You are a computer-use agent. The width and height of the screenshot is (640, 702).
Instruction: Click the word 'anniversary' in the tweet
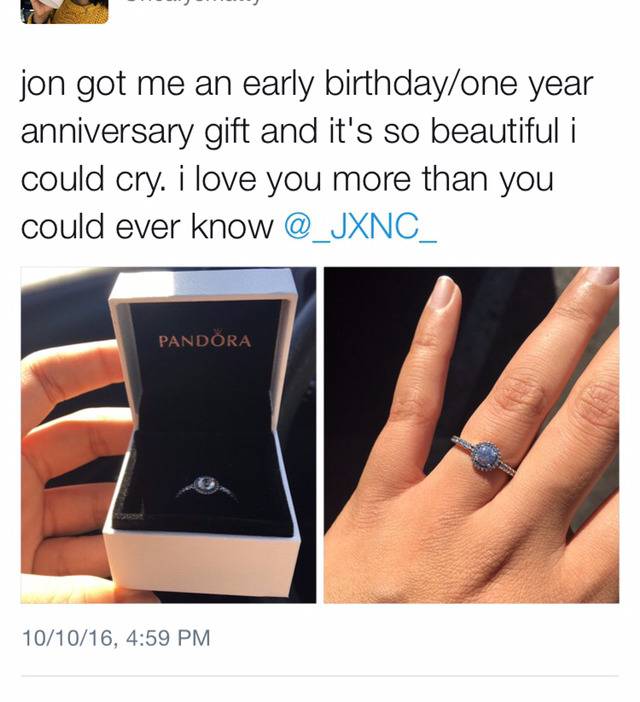tap(107, 132)
